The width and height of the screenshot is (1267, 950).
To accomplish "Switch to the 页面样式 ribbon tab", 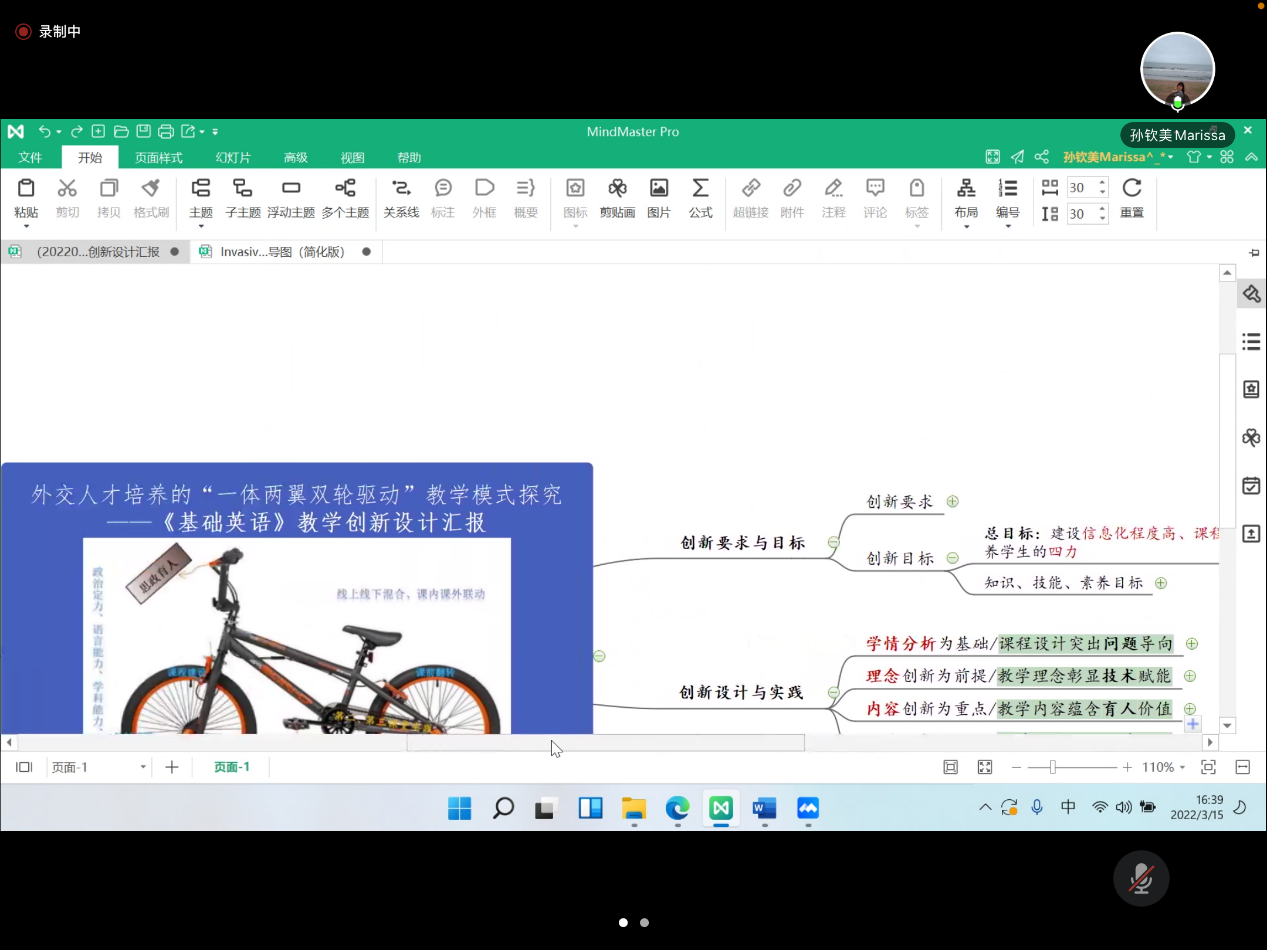I will (159, 158).
